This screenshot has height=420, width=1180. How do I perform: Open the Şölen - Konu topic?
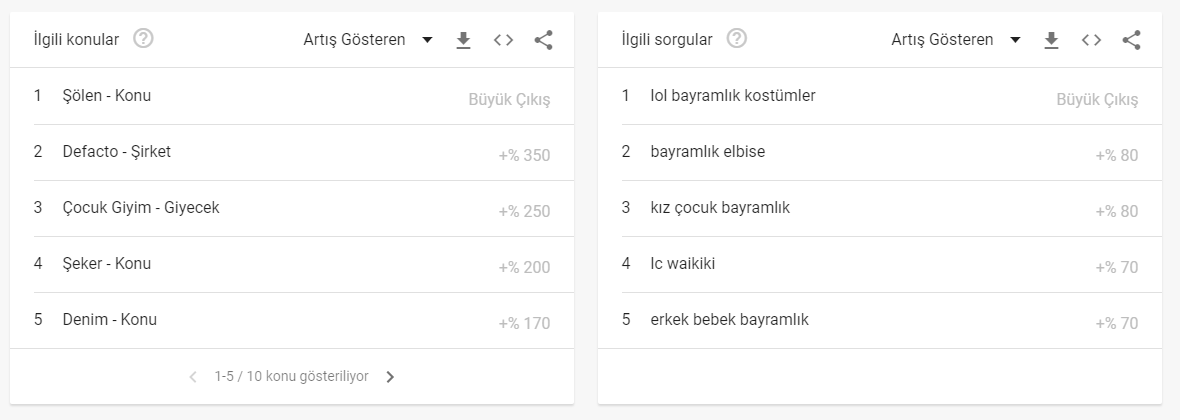click(292, 96)
